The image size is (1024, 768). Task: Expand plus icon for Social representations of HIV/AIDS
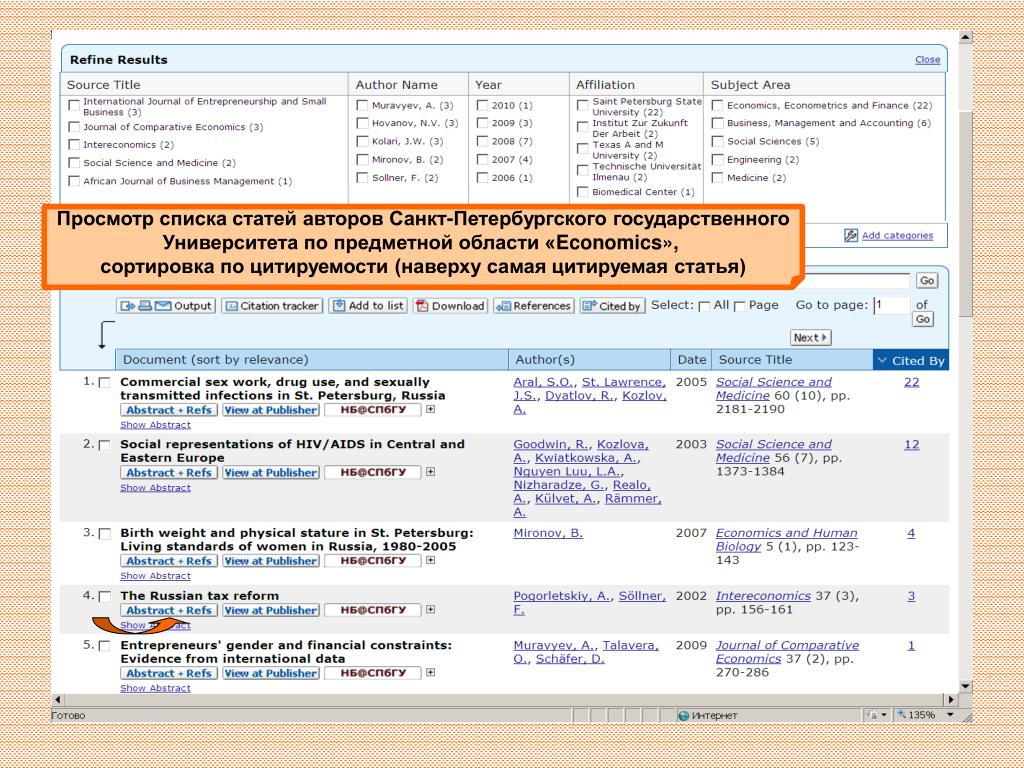(430, 472)
